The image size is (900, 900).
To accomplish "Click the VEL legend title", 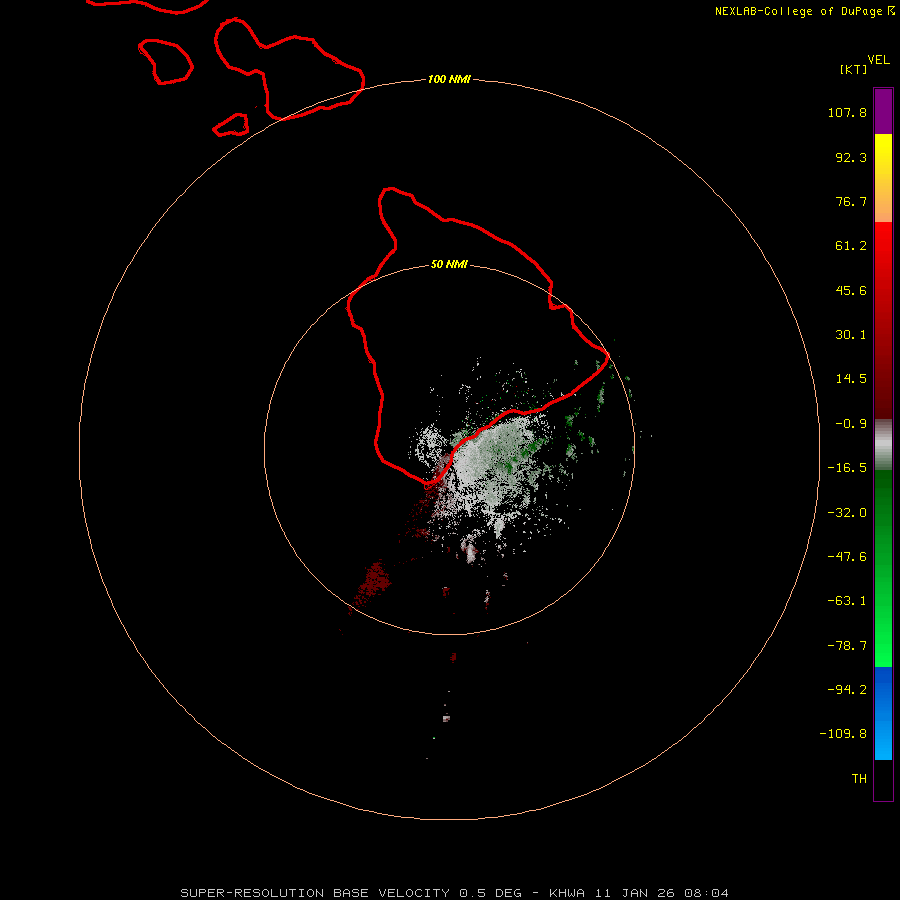I will (878, 60).
